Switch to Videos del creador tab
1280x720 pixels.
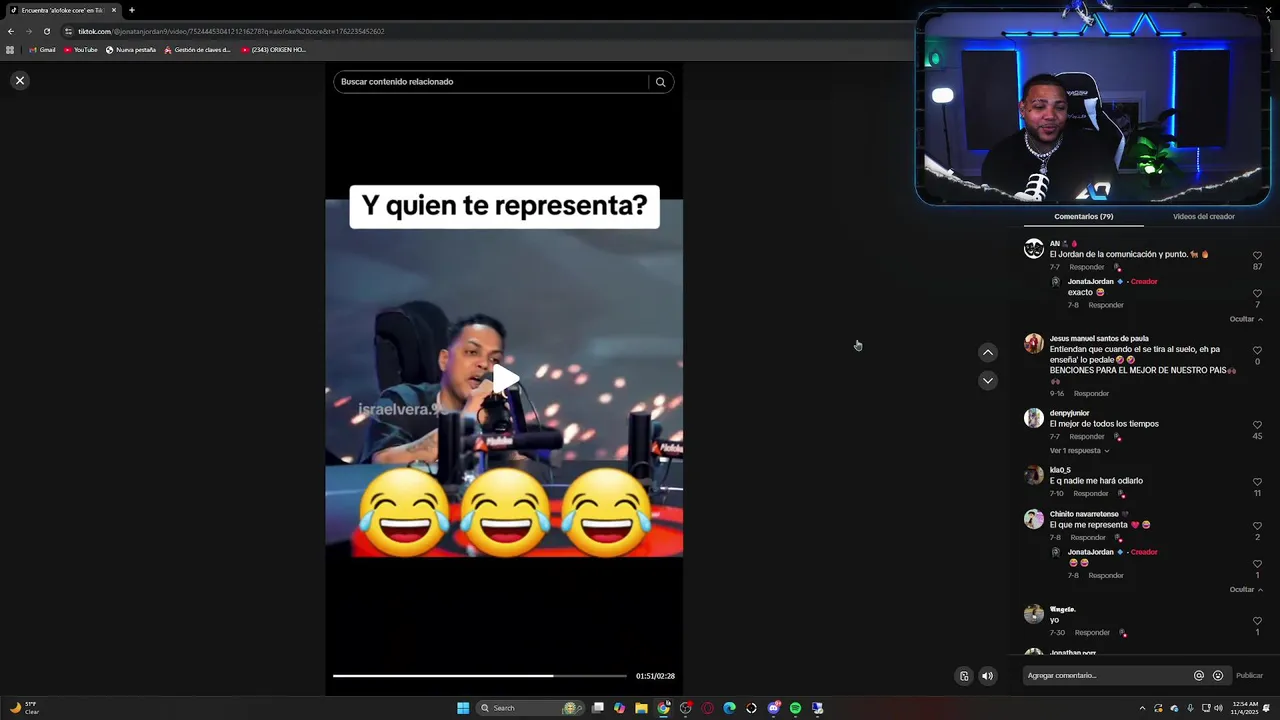point(1204,216)
